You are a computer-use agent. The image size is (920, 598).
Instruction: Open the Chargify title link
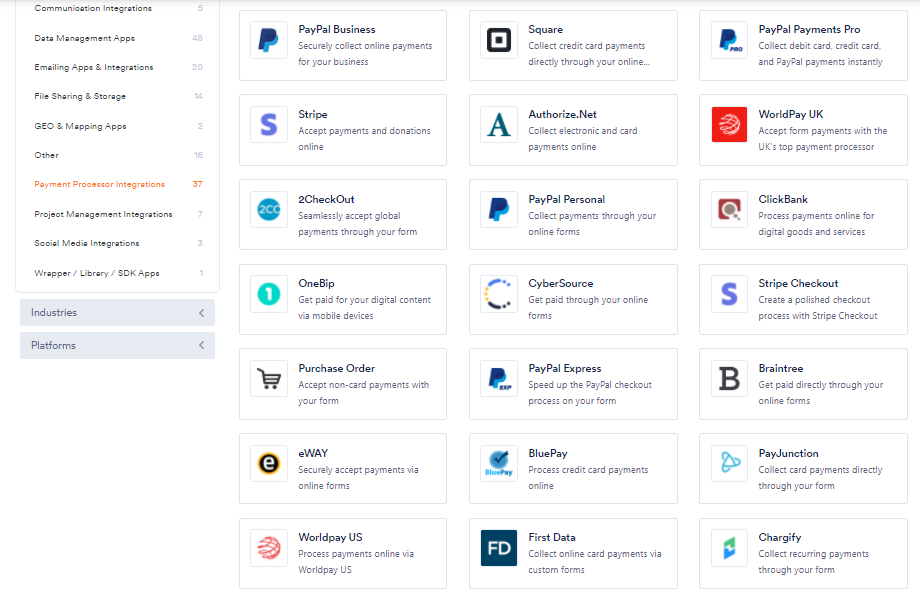pos(779,538)
